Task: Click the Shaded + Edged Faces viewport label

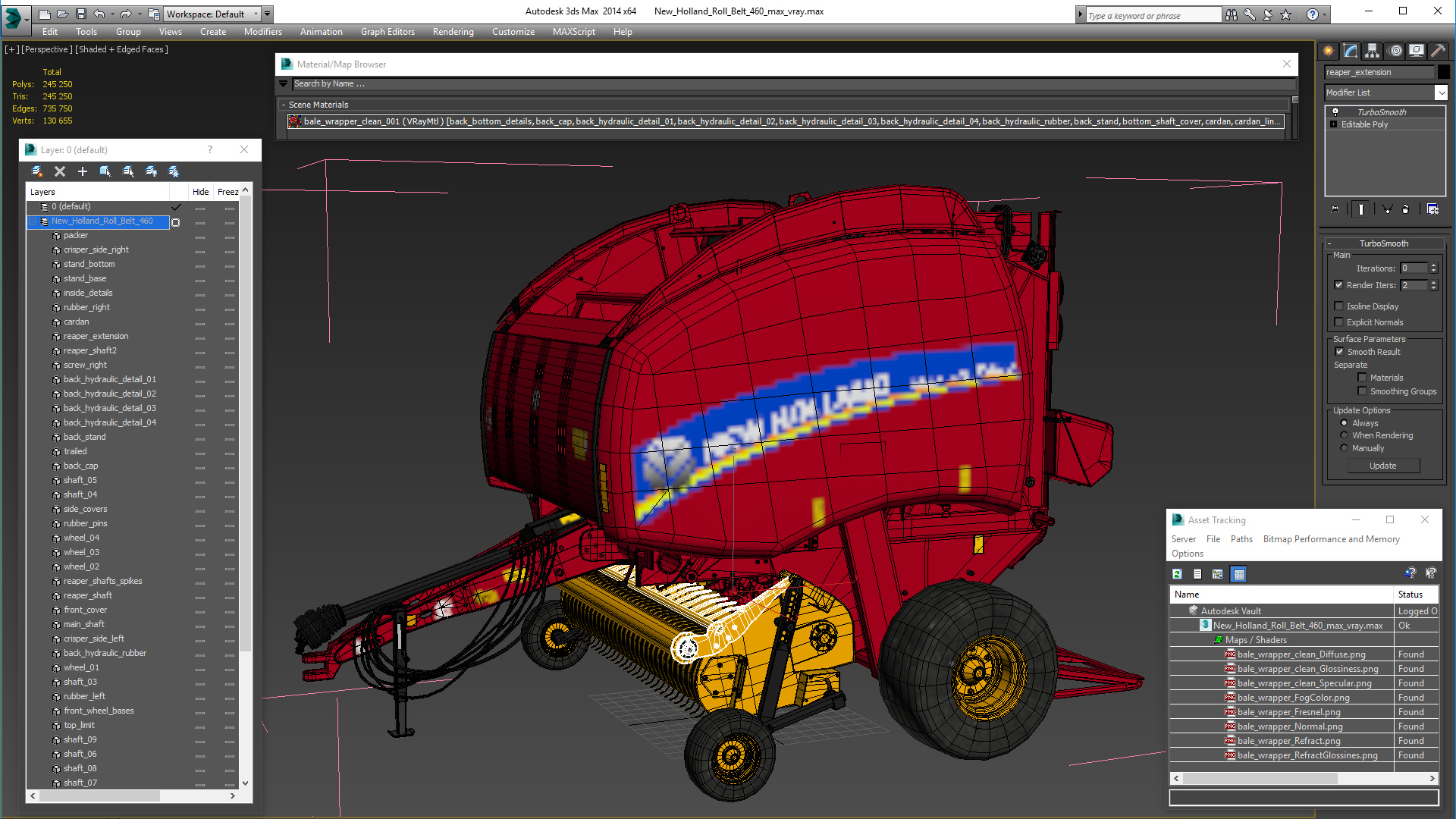Action: (121, 49)
